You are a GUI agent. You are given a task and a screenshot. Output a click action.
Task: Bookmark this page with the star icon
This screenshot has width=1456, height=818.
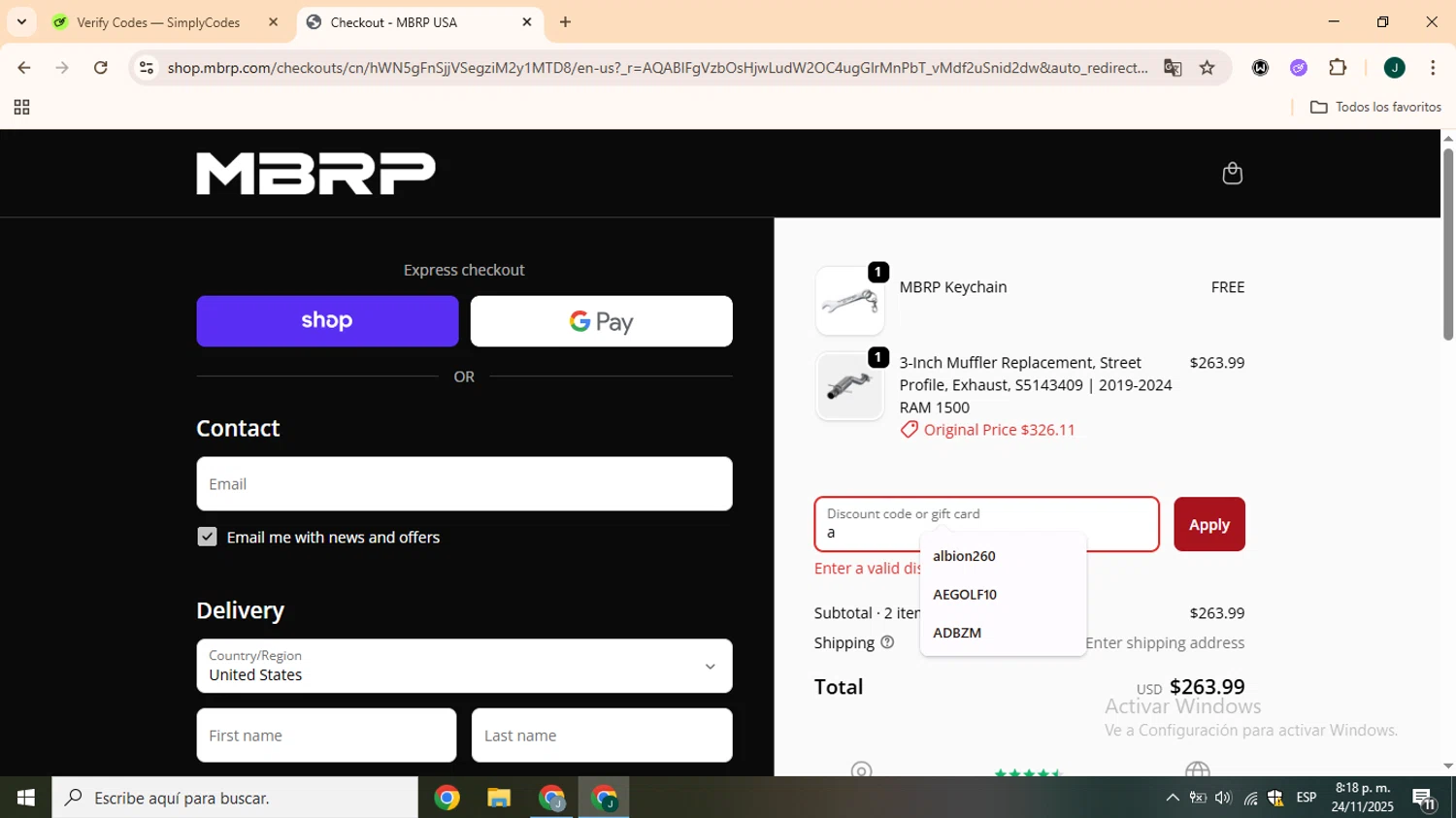click(x=1208, y=68)
